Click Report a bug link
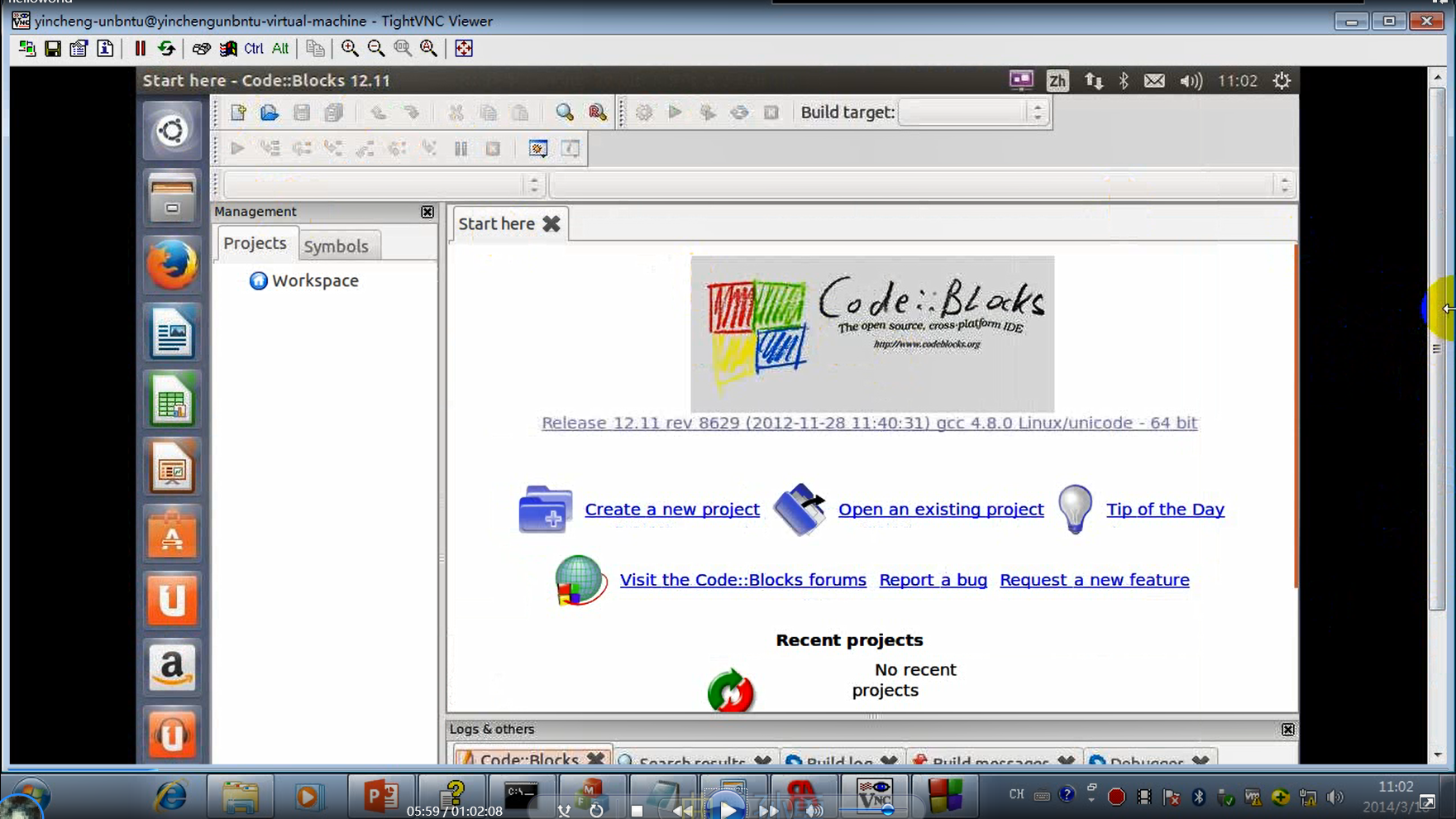This screenshot has height=819, width=1456. (x=933, y=580)
